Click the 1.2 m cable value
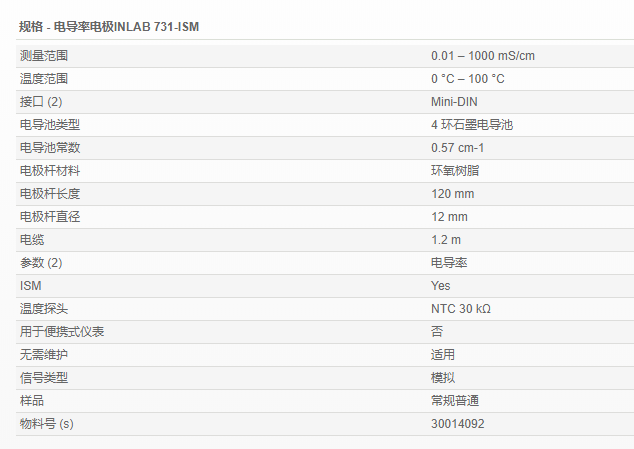634x449 pixels. click(446, 240)
